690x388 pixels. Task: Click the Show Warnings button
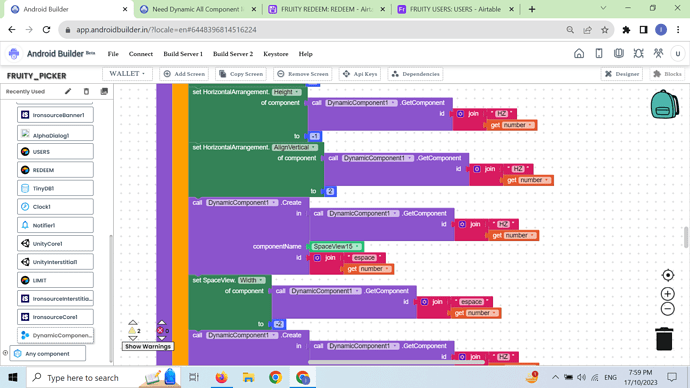pos(148,346)
